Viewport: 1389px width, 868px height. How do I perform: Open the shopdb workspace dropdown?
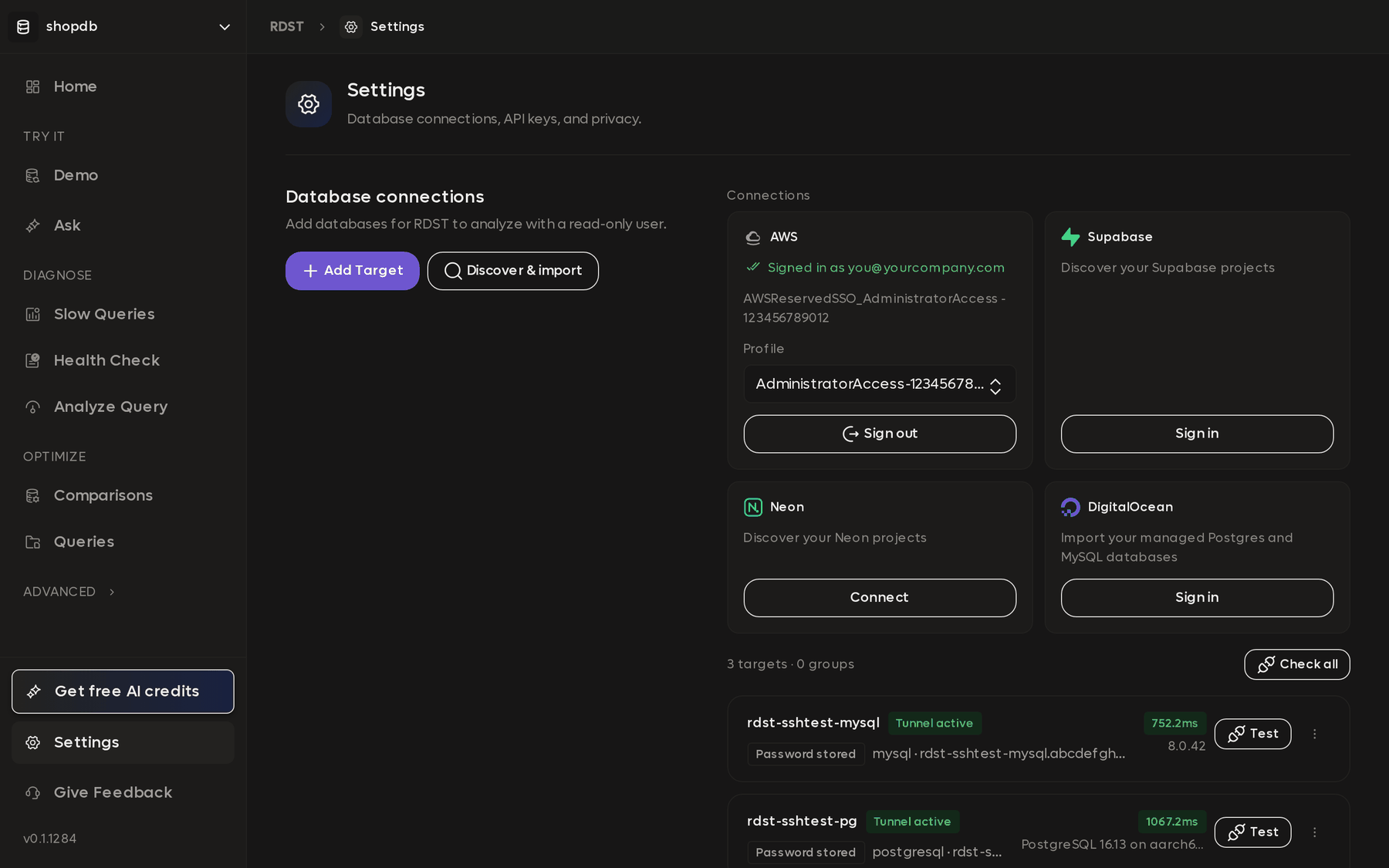[x=225, y=27]
